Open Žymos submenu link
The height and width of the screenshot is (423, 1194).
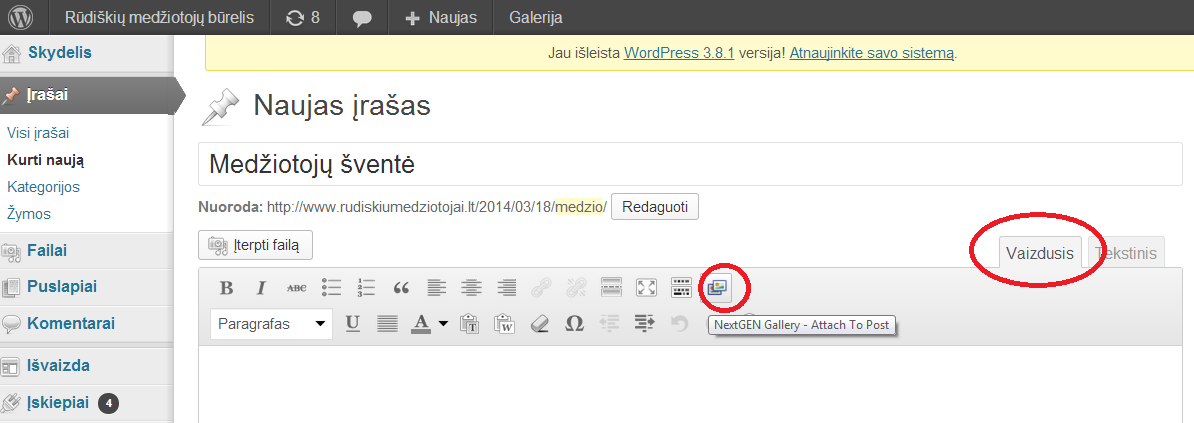29,214
